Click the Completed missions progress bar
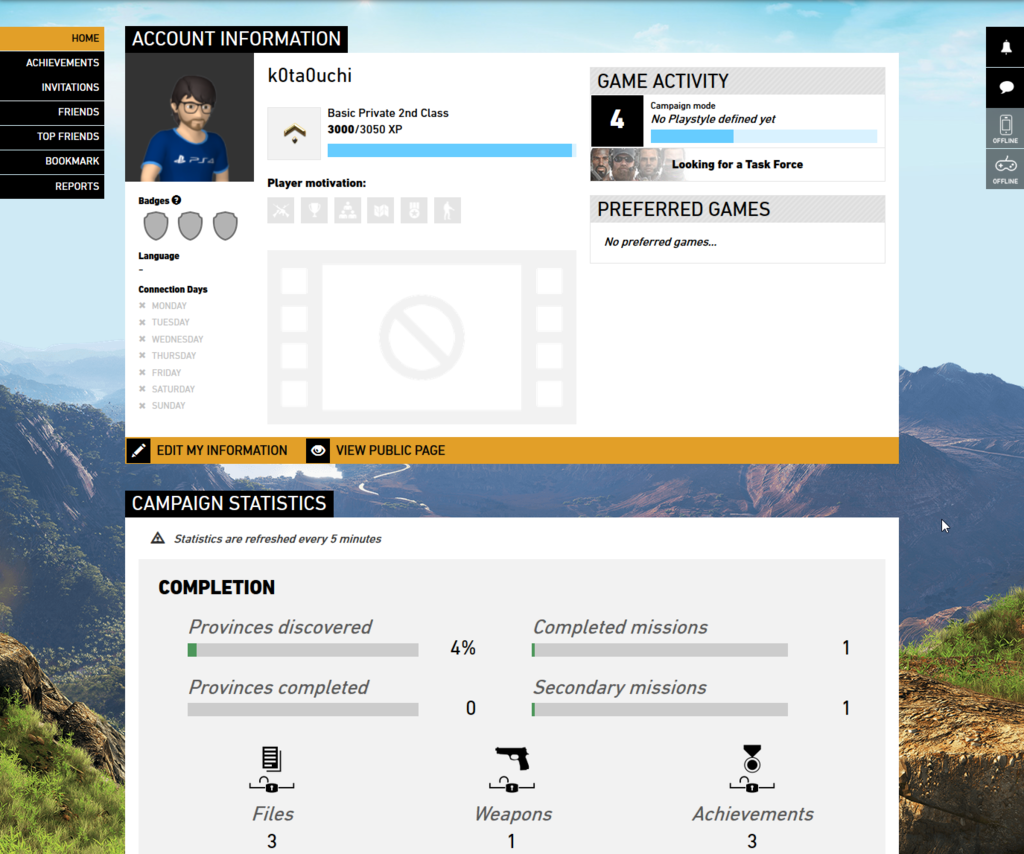The height and width of the screenshot is (854, 1024). click(x=660, y=650)
